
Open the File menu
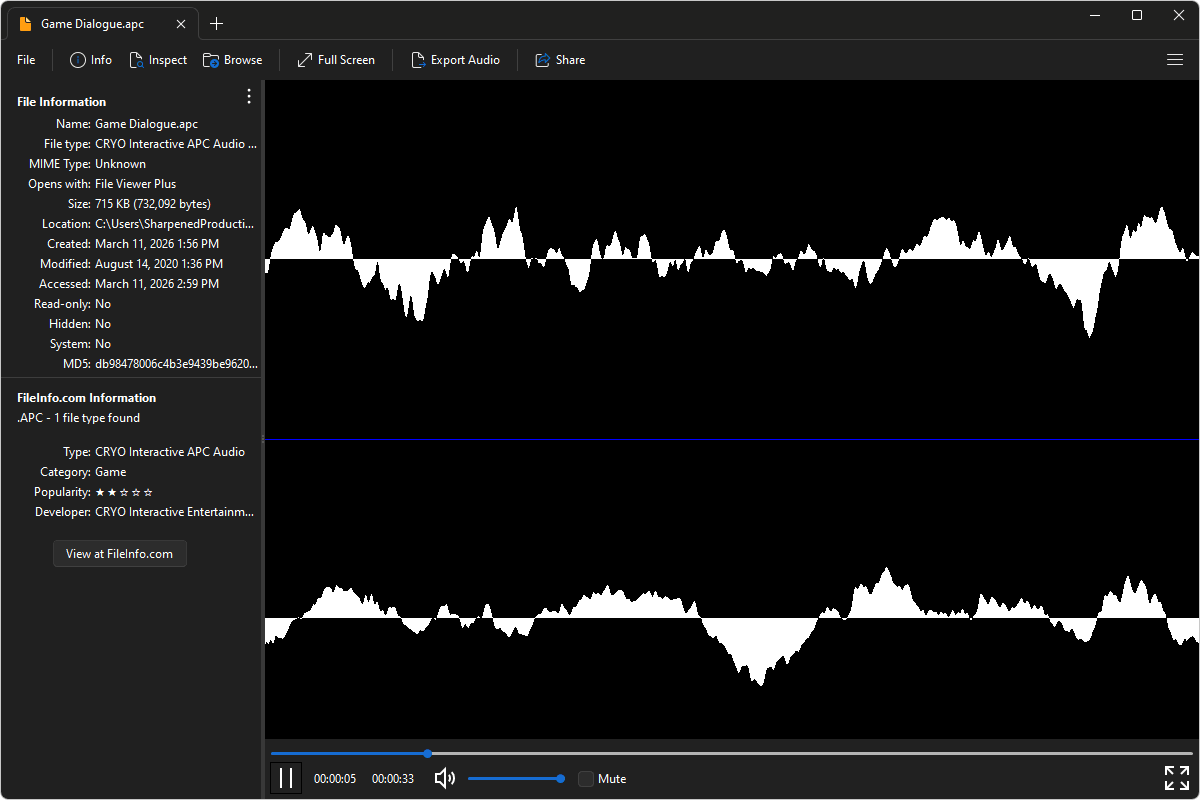coord(26,60)
